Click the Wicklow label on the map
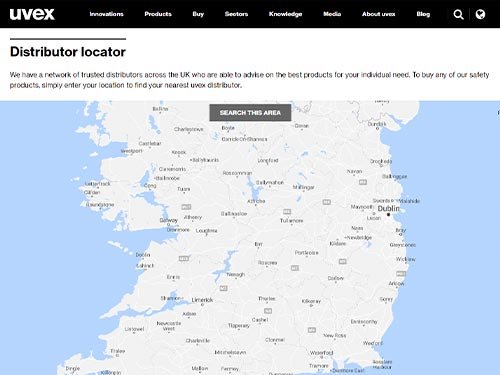Viewport: 500px width, 375px height. point(406,259)
